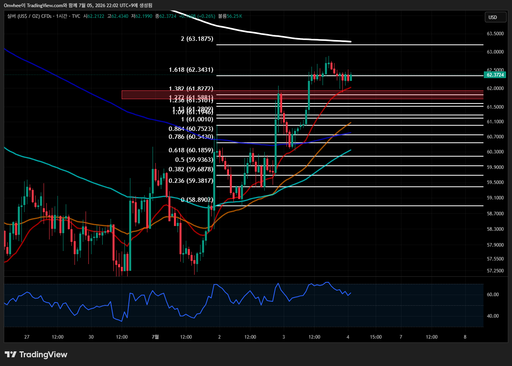Viewport: 512px width, 366px height.
Task: Click the 4 date on time axis
Action: pos(348,337)
